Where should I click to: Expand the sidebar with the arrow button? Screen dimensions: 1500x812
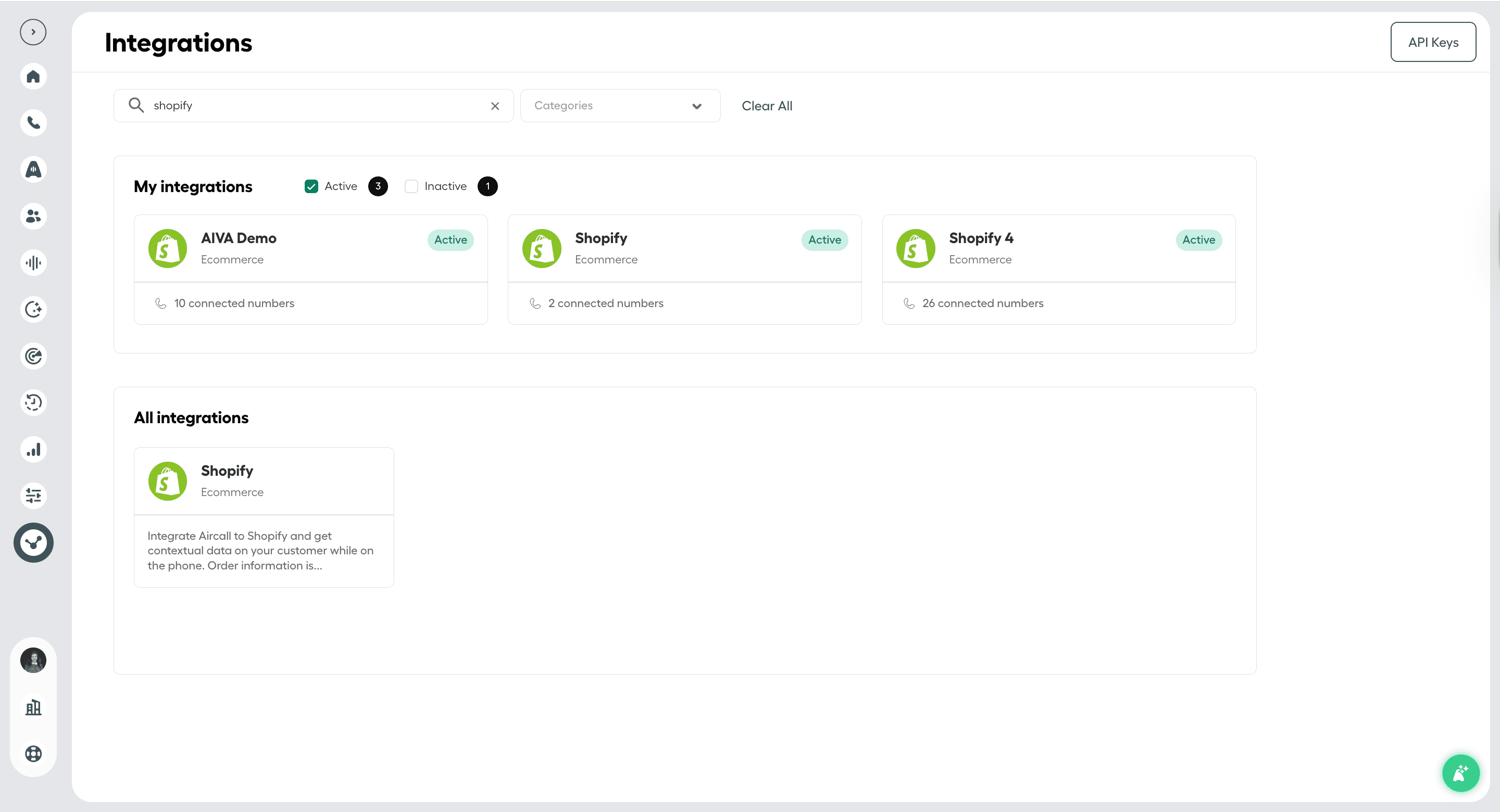pyautogui.click(x=33, y=32)
